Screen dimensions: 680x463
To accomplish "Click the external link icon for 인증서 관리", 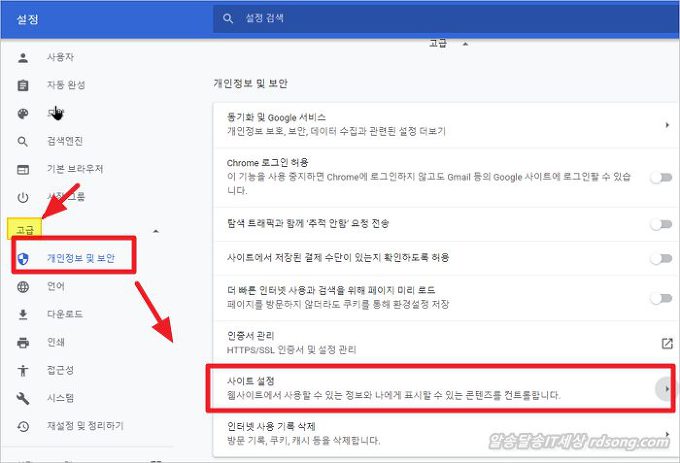I will click(x=667, y=343).
